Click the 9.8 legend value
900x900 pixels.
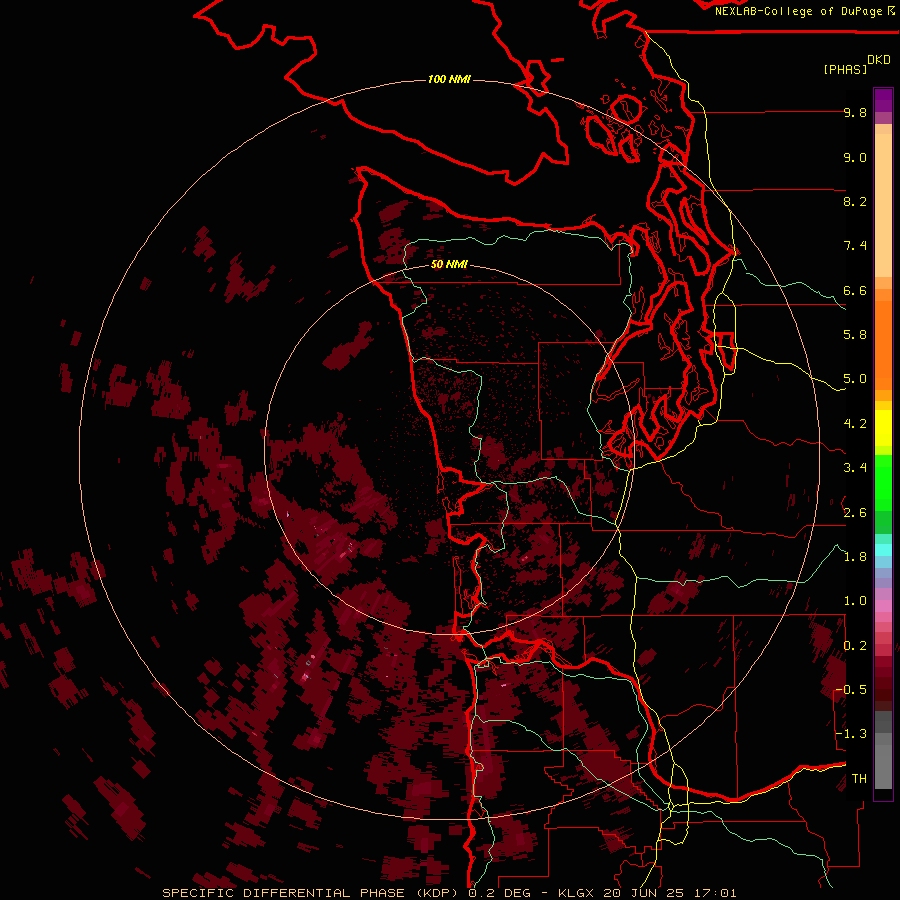[855, 113]
